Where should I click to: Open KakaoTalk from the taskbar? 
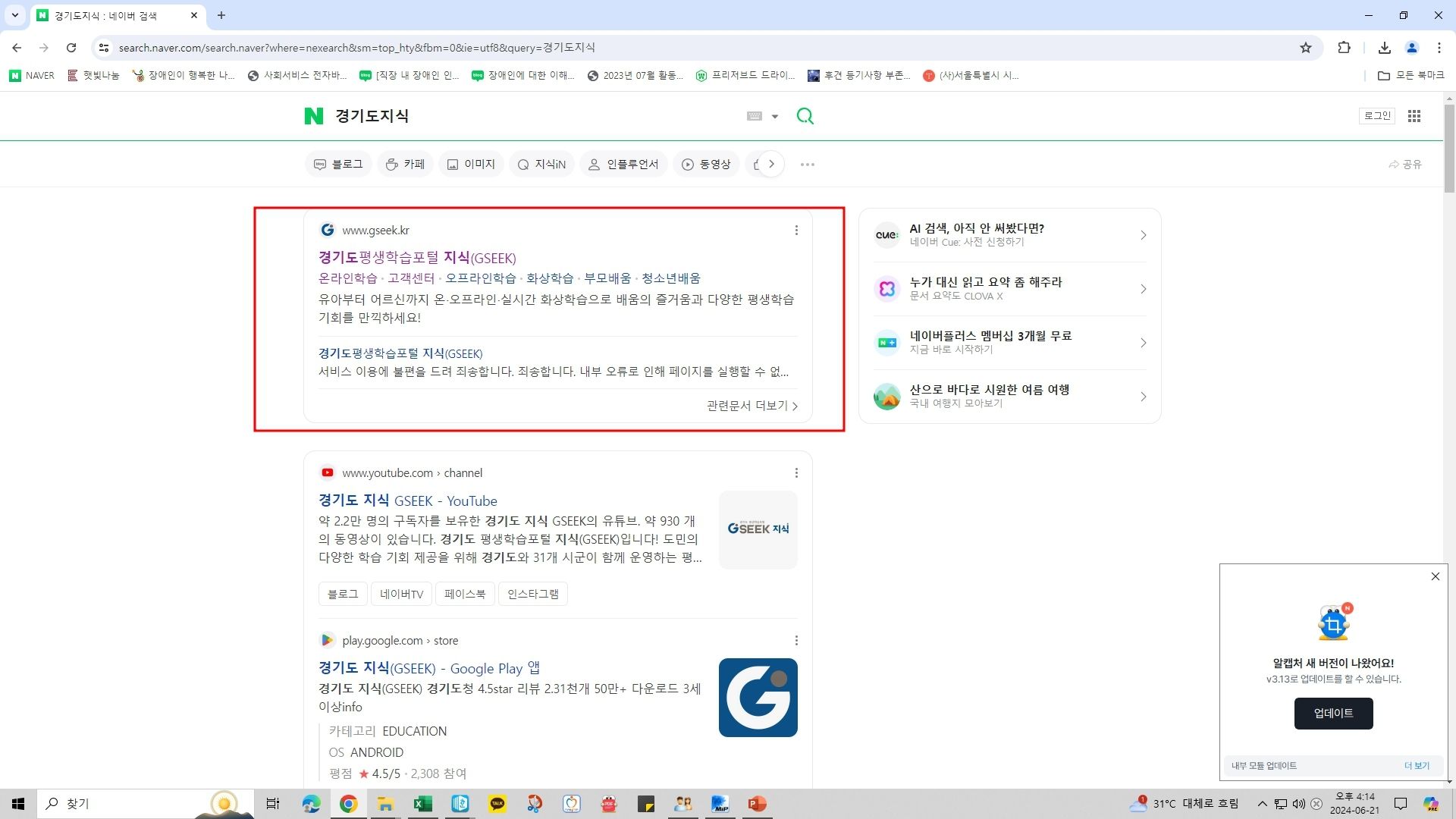[x=497, y=804]
